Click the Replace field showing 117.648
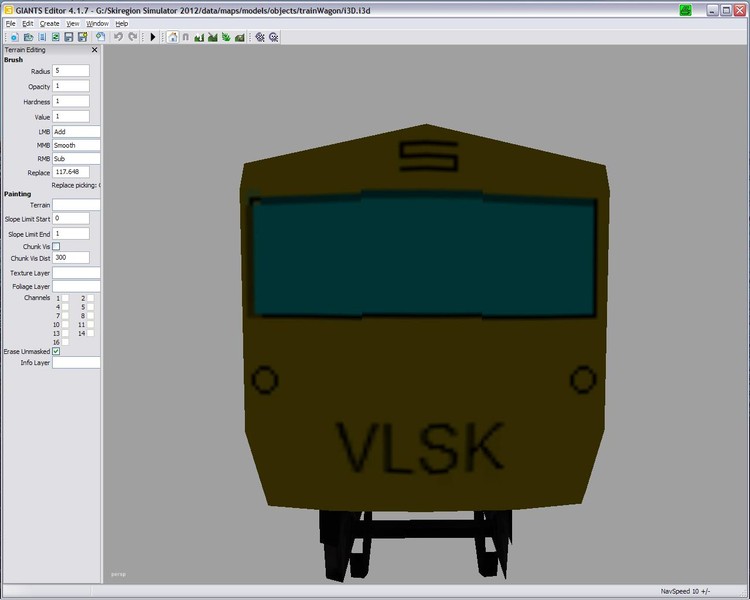Screen dimensions: 750x600 point(71,172)
